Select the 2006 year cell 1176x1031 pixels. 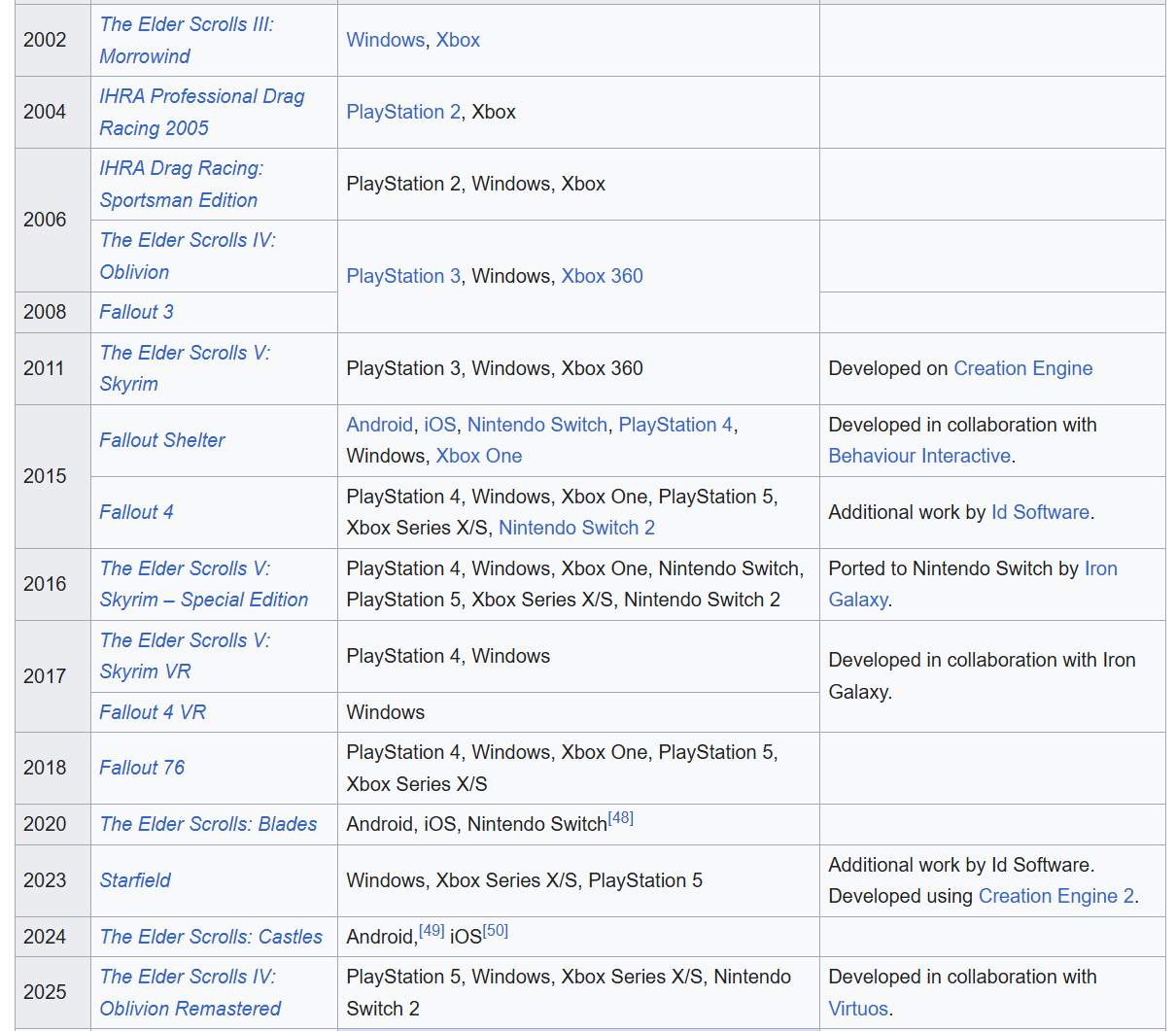(52, 220)
